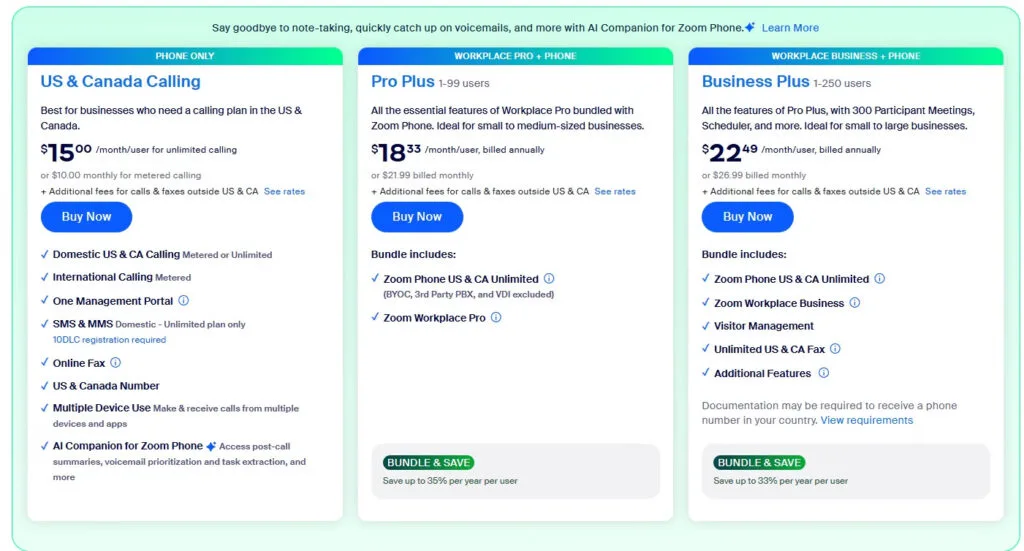The image size is (1024, 551).
Task: Click info icon beside Zoom Workplace Business
Action: pos(854,303)
